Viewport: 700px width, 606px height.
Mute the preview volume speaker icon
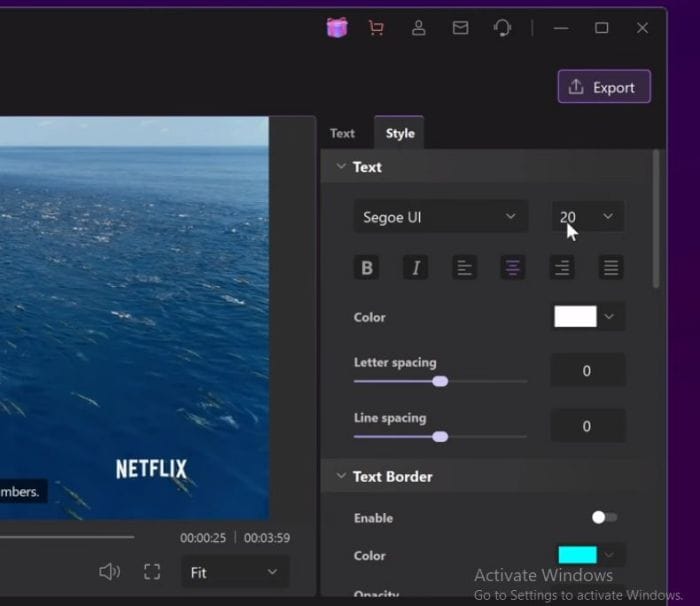click(109, 572)
